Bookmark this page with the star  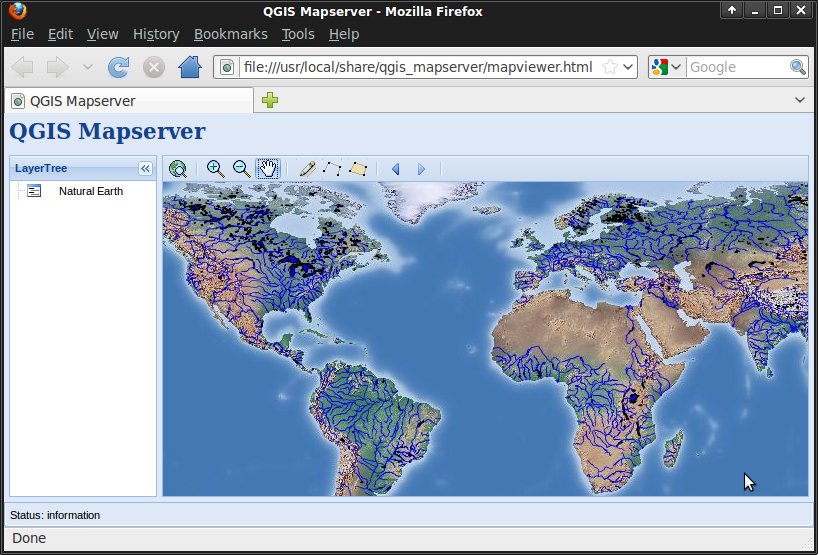tap(609, 67)
